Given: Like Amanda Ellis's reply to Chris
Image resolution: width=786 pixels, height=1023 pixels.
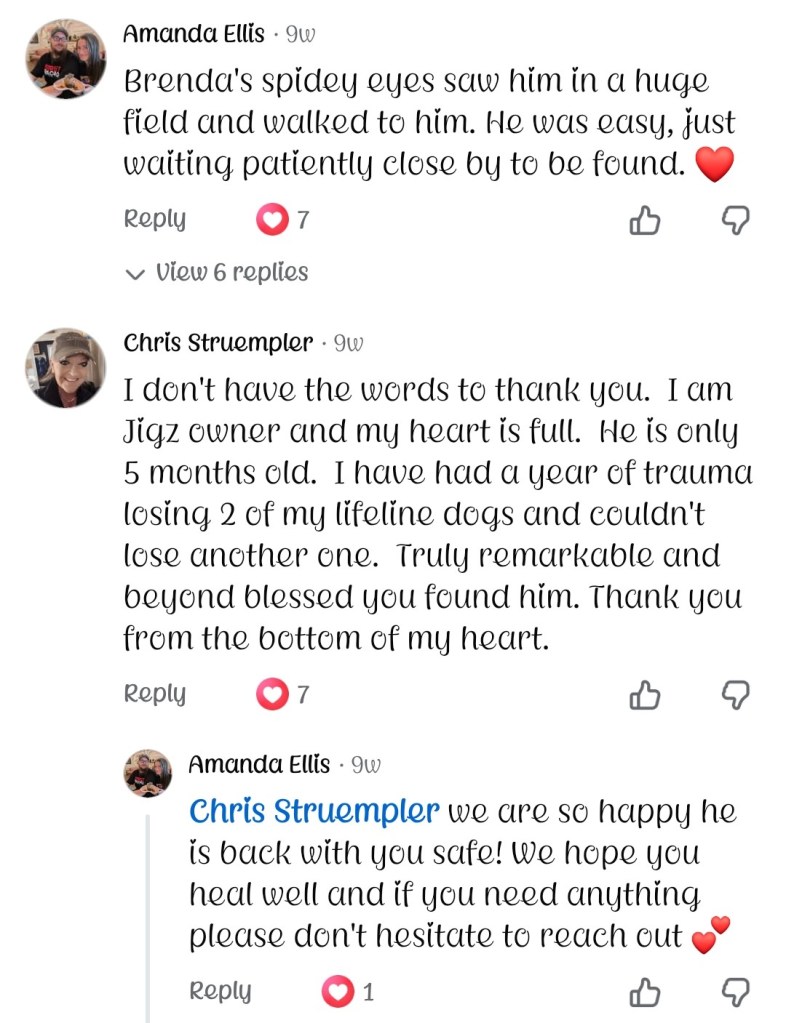Looking at the screenshot, I should point(645,992).
